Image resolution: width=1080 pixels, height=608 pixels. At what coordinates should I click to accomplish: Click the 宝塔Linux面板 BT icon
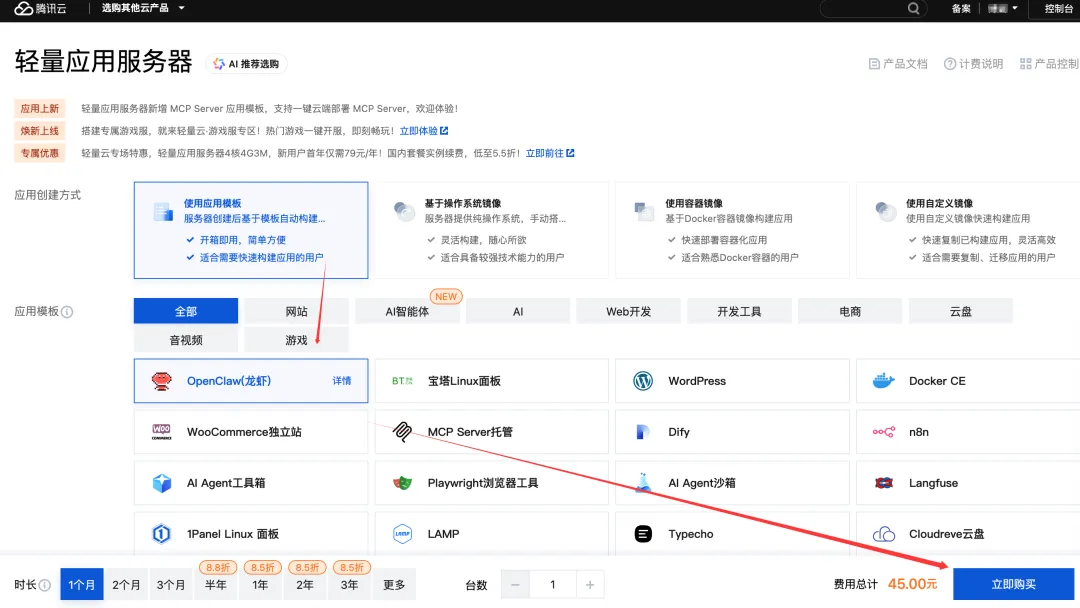click(402, 381)
